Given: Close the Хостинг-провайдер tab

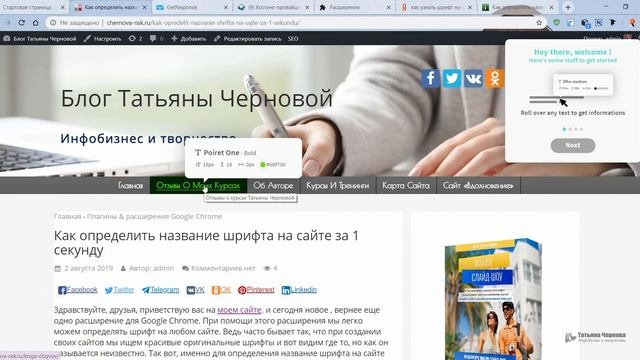Looking at the screenshot, I should [307, 7].
